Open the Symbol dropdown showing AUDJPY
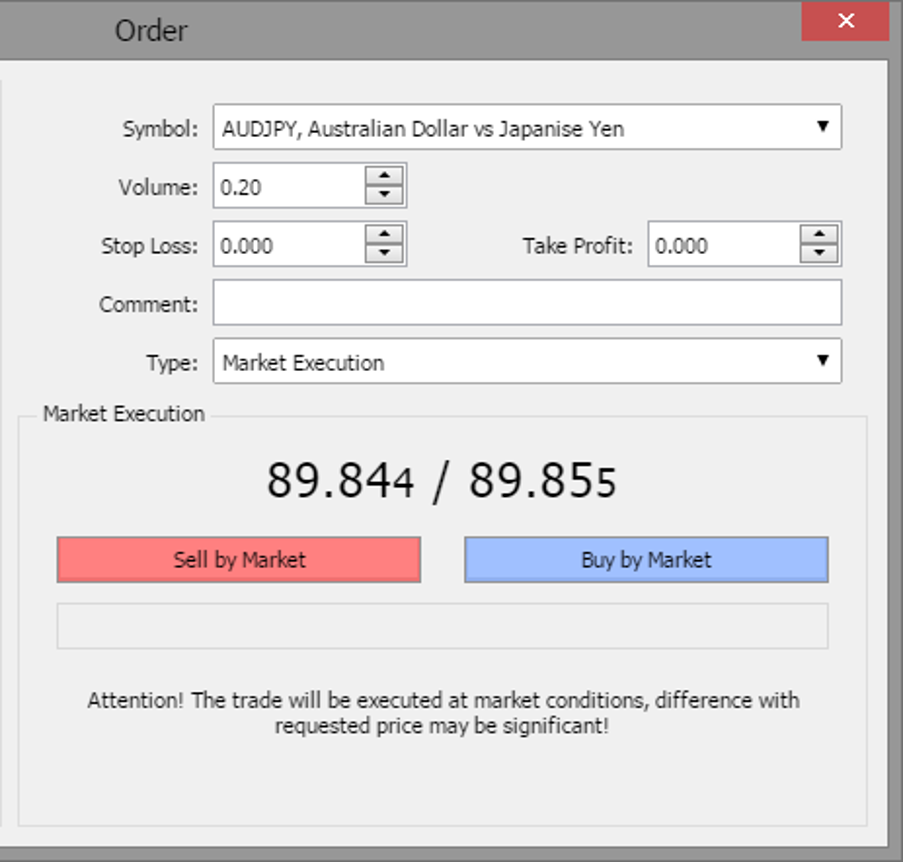 526,128
